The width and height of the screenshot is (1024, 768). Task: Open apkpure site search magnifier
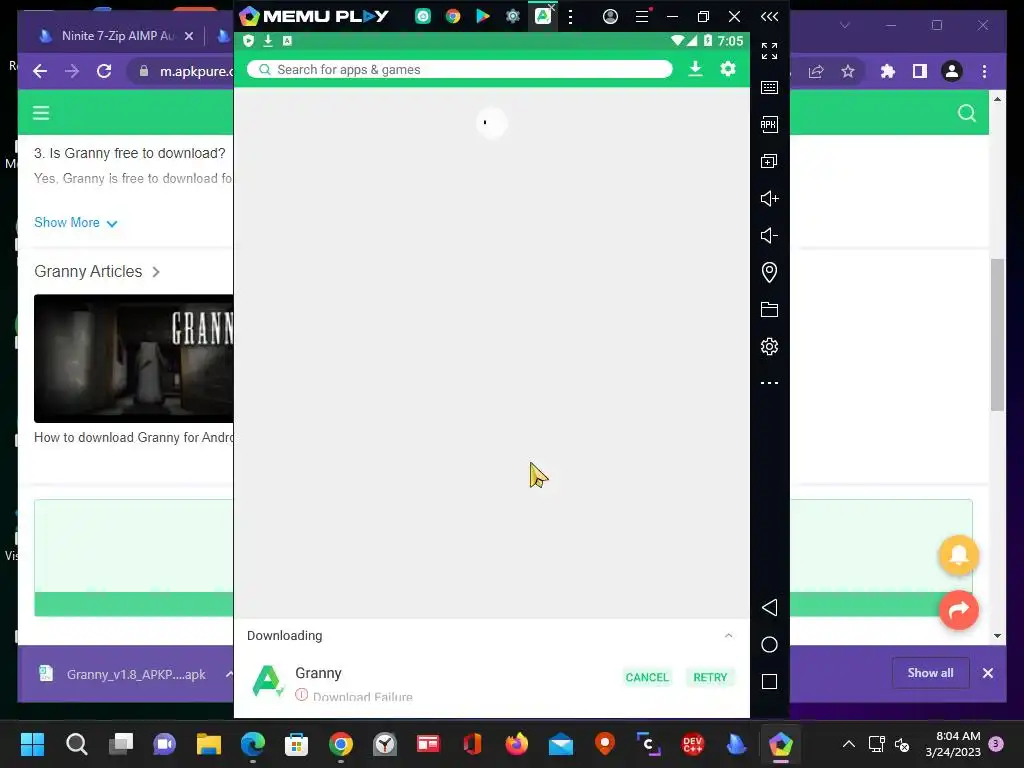tap(967, 114)
